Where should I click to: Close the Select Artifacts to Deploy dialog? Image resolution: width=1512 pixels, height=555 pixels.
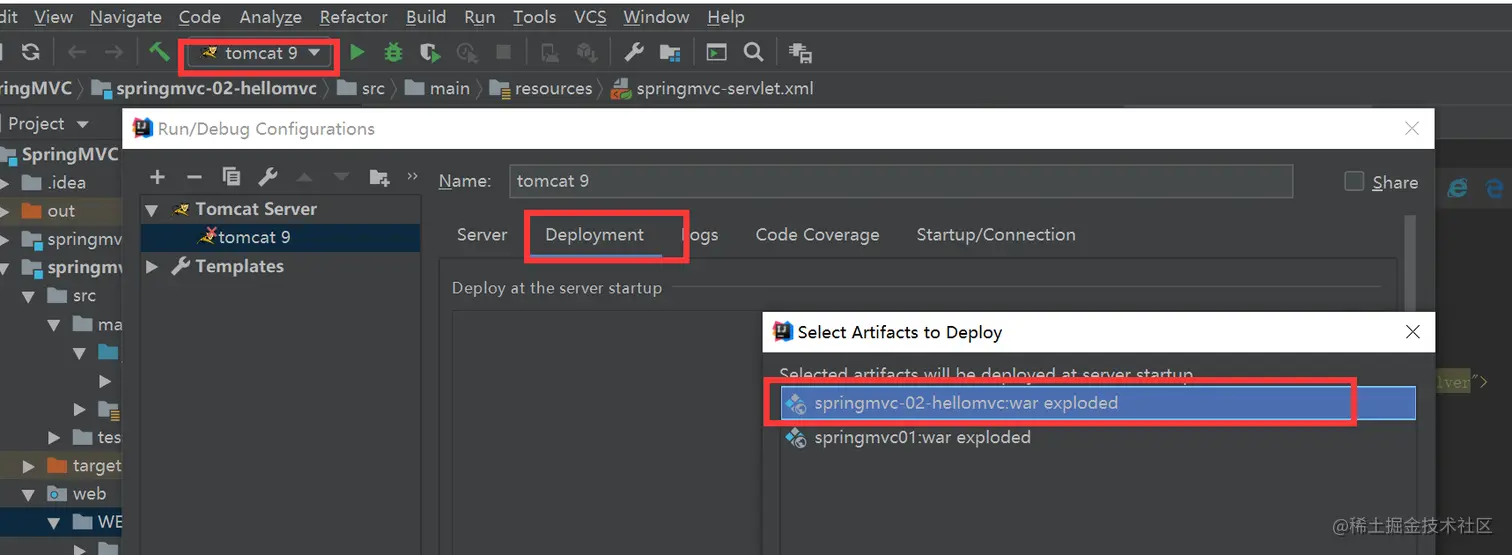[1412, 332]
